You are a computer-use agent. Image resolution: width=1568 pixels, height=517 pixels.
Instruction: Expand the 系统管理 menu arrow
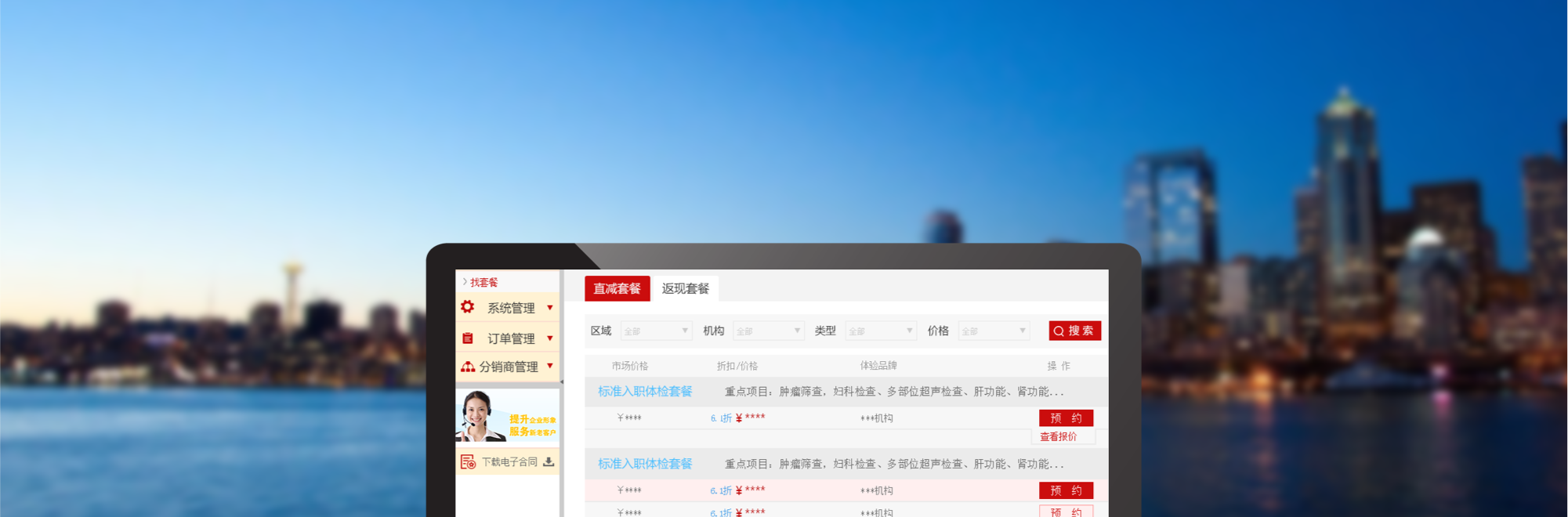point(550,308)
